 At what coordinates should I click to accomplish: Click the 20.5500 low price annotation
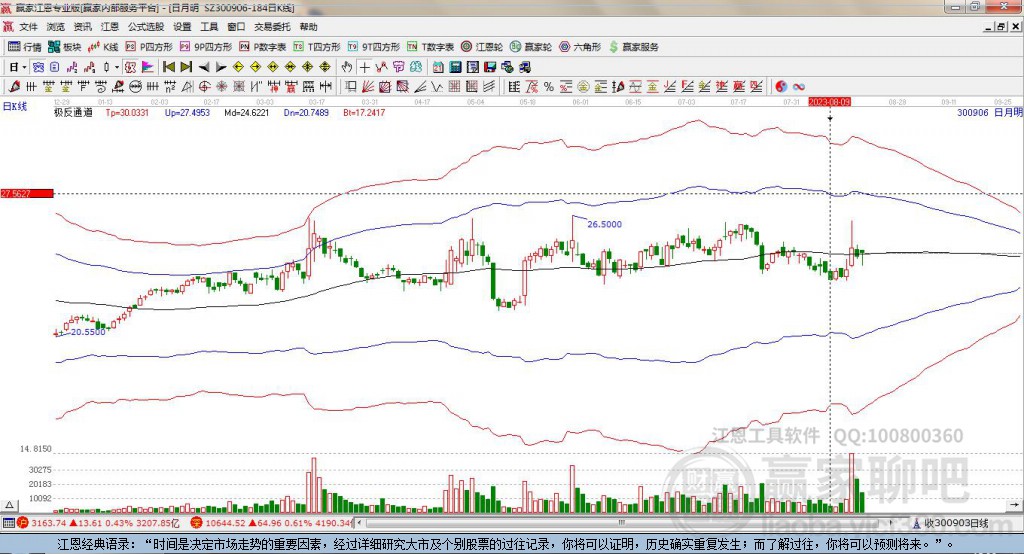coord(88,332)
